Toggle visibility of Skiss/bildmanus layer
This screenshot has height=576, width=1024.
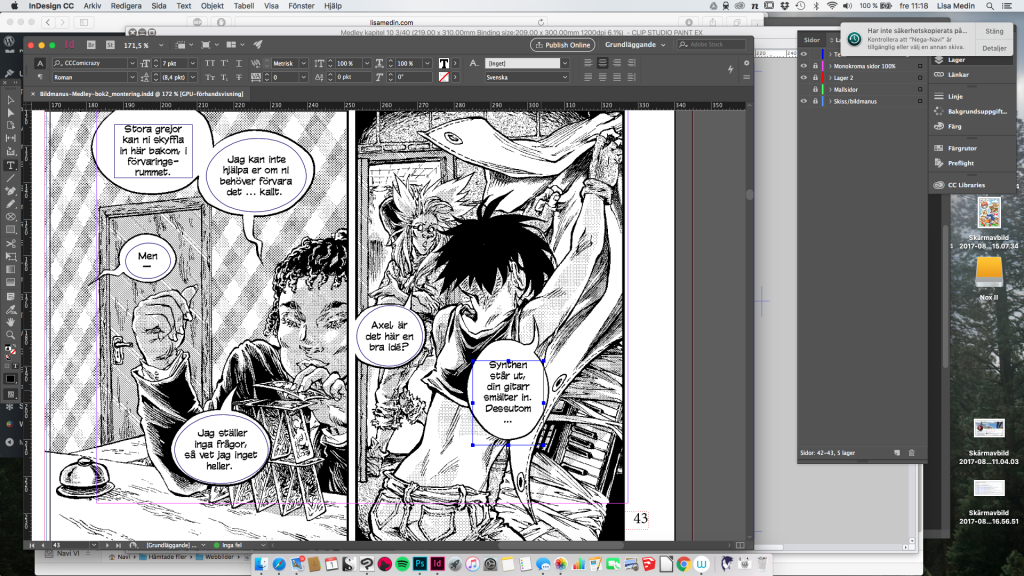point(804,101)
